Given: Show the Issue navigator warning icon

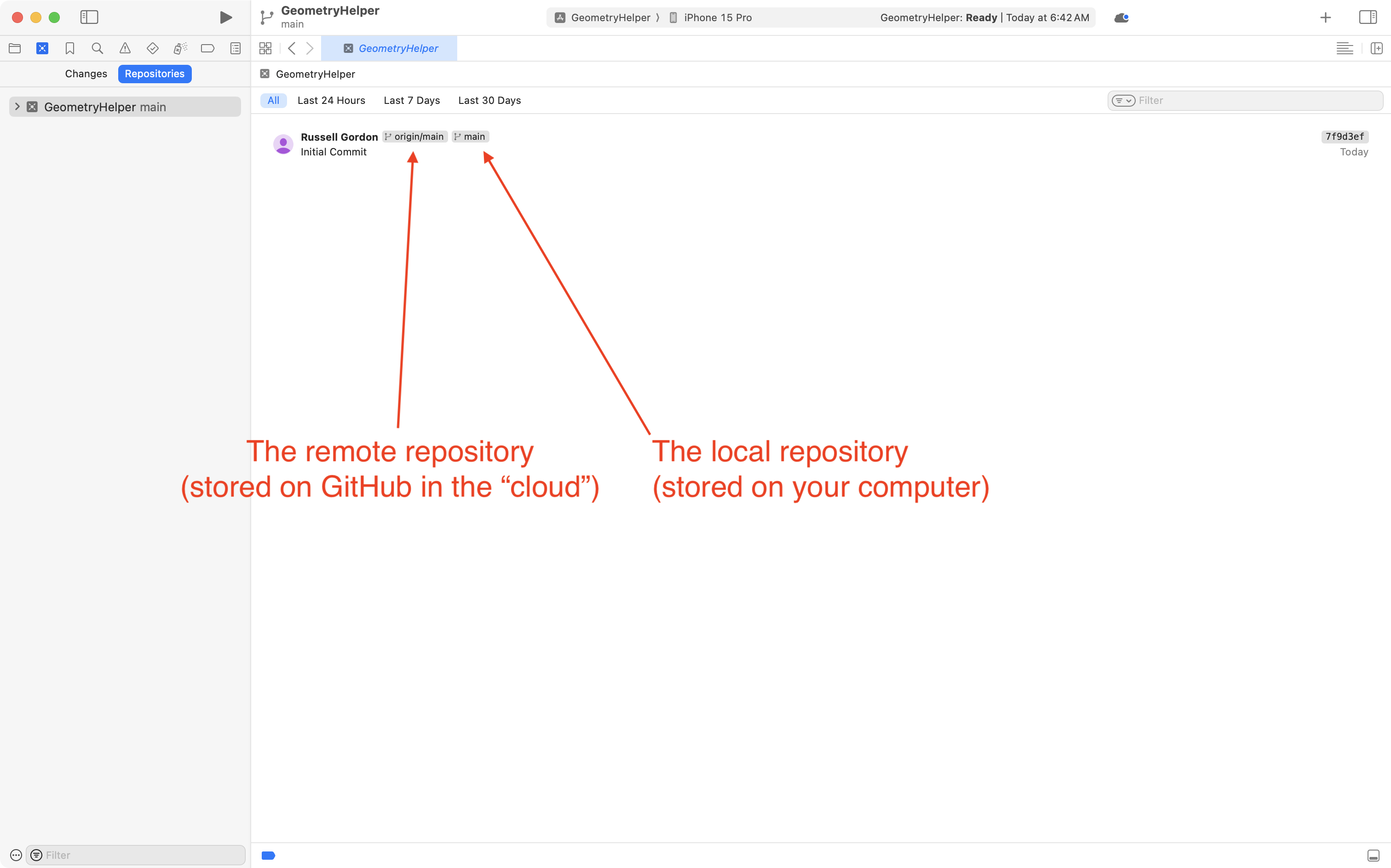Looking at the screenshot, I should 125,48.
